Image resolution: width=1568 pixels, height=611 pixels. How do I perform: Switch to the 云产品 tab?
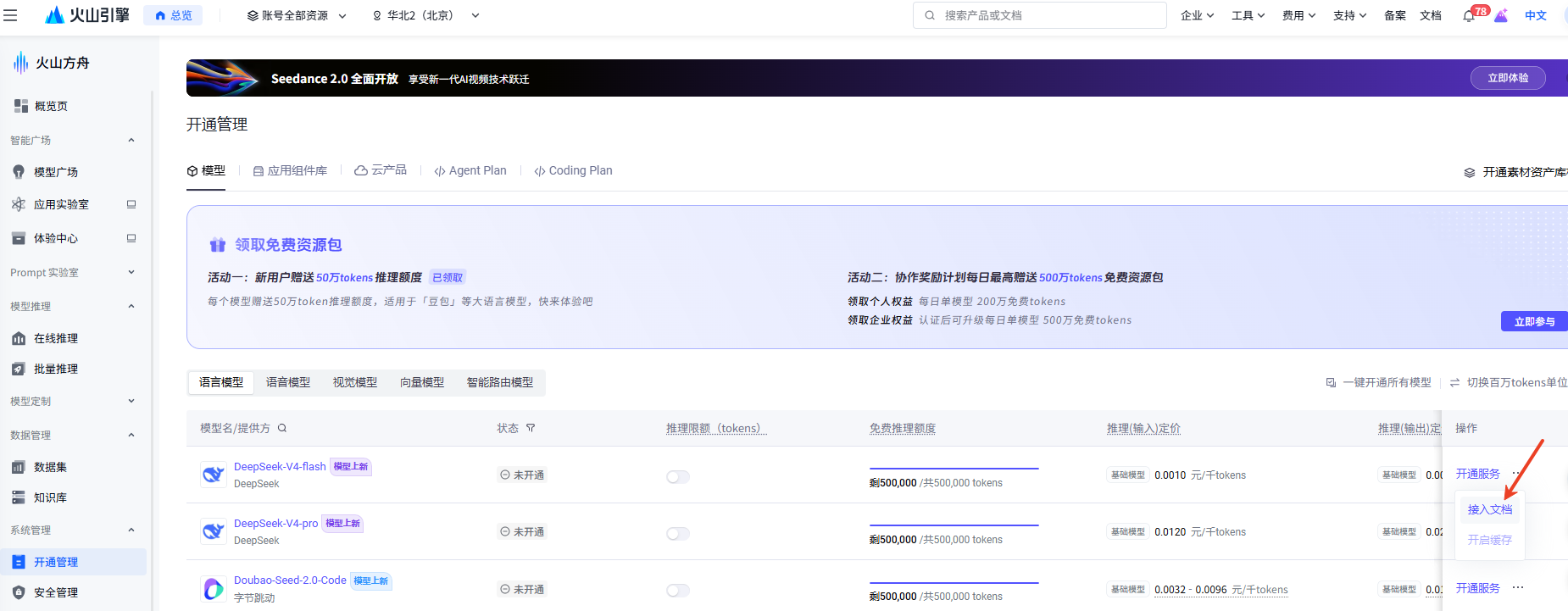coord(381,170)
